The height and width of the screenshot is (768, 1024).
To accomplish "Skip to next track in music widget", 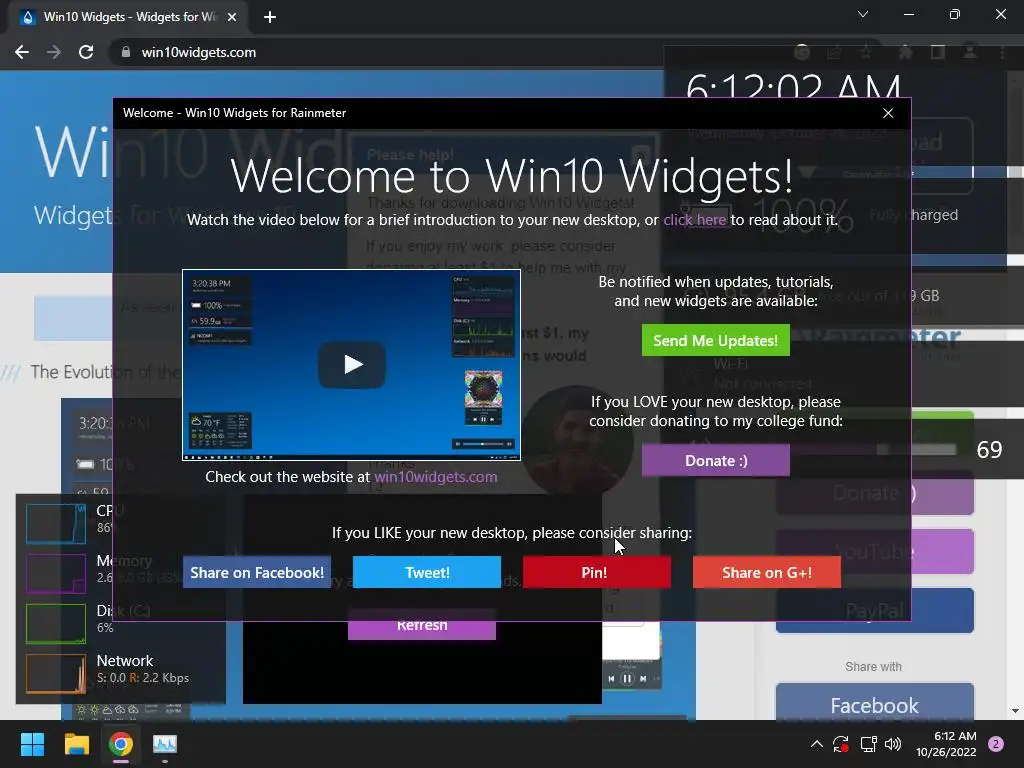I will (x=643, y=679).
